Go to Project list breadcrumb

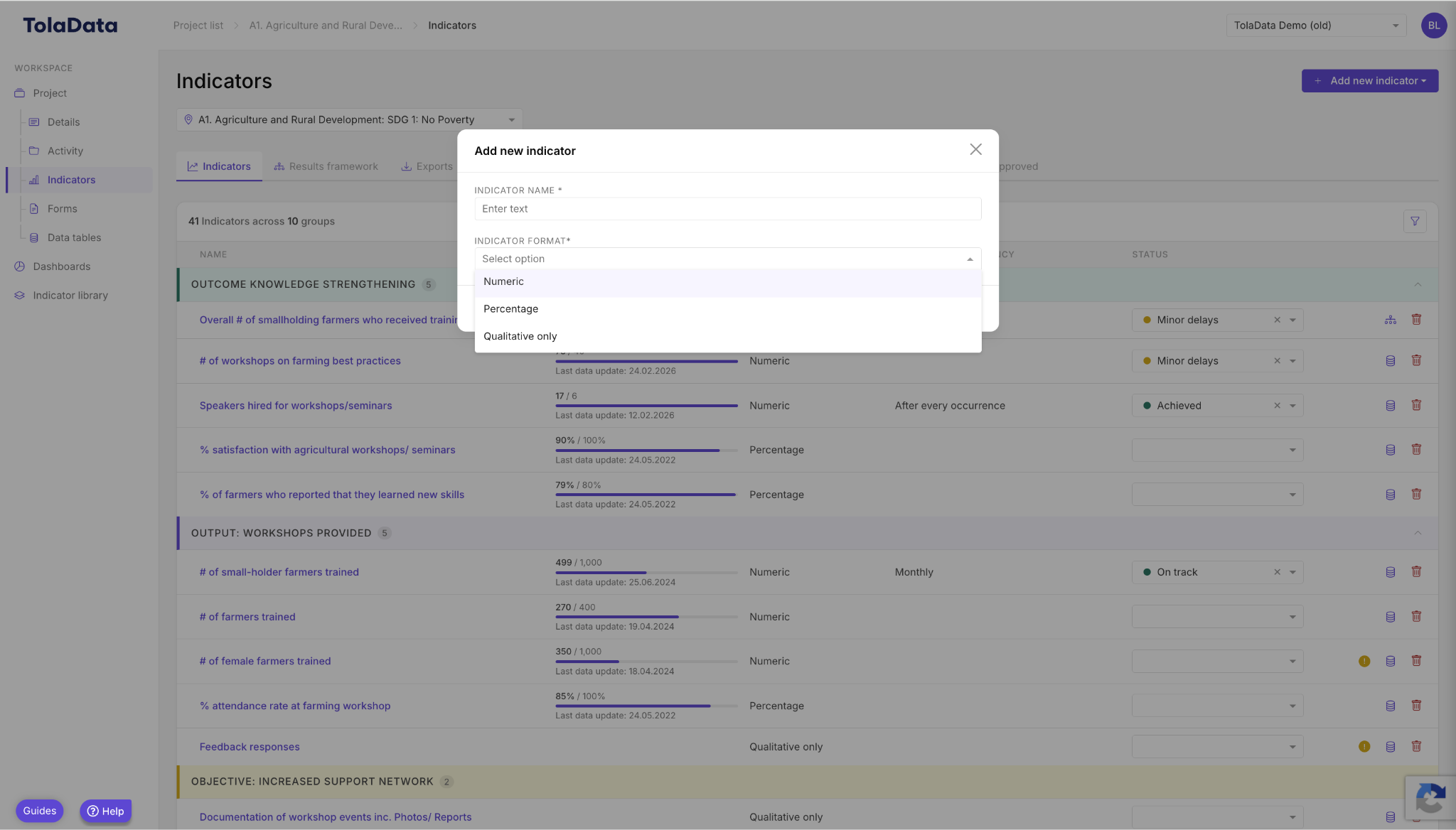(198, 26)
